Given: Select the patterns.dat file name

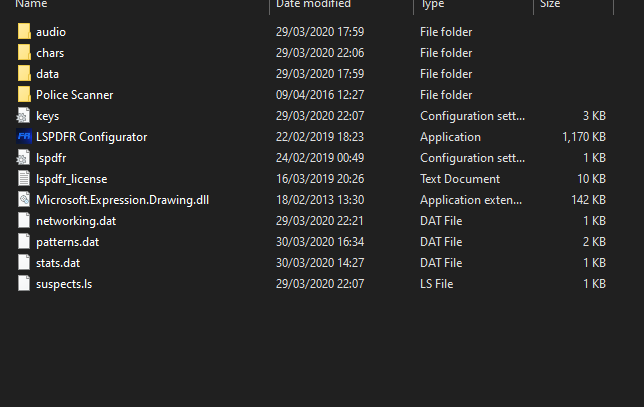Looking at the screenshot, I should point(69,242).
